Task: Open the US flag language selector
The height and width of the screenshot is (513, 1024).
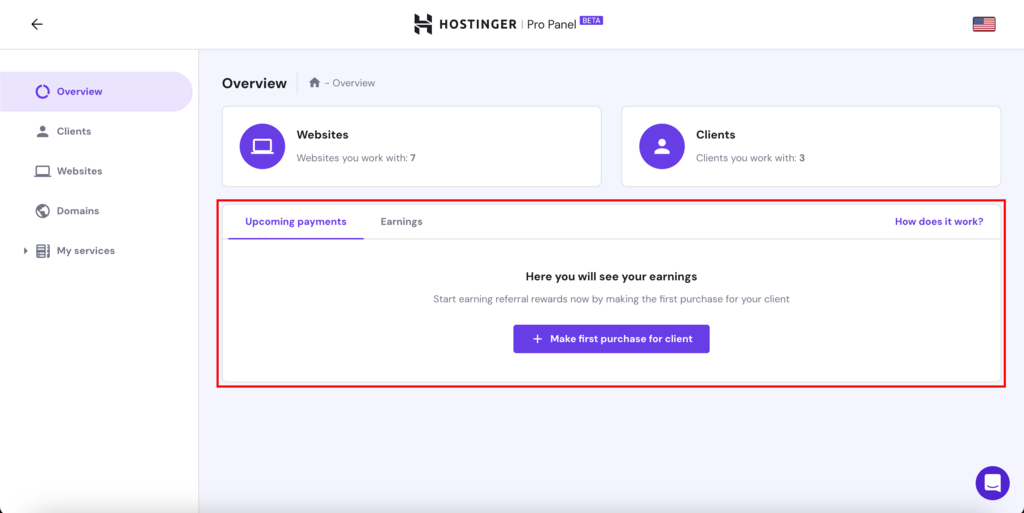Action: [984, 24]
